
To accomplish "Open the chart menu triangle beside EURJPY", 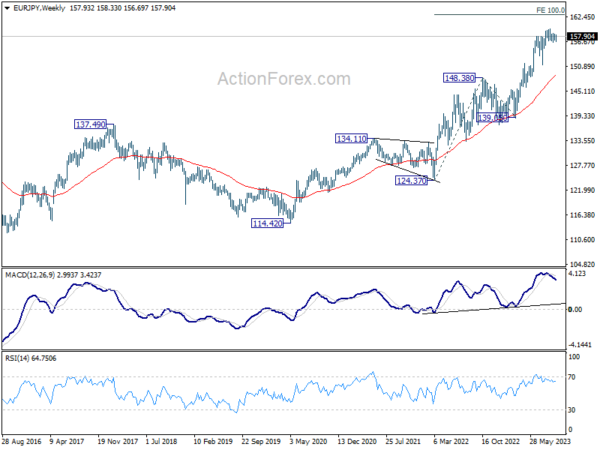I will tap(7, 8).
